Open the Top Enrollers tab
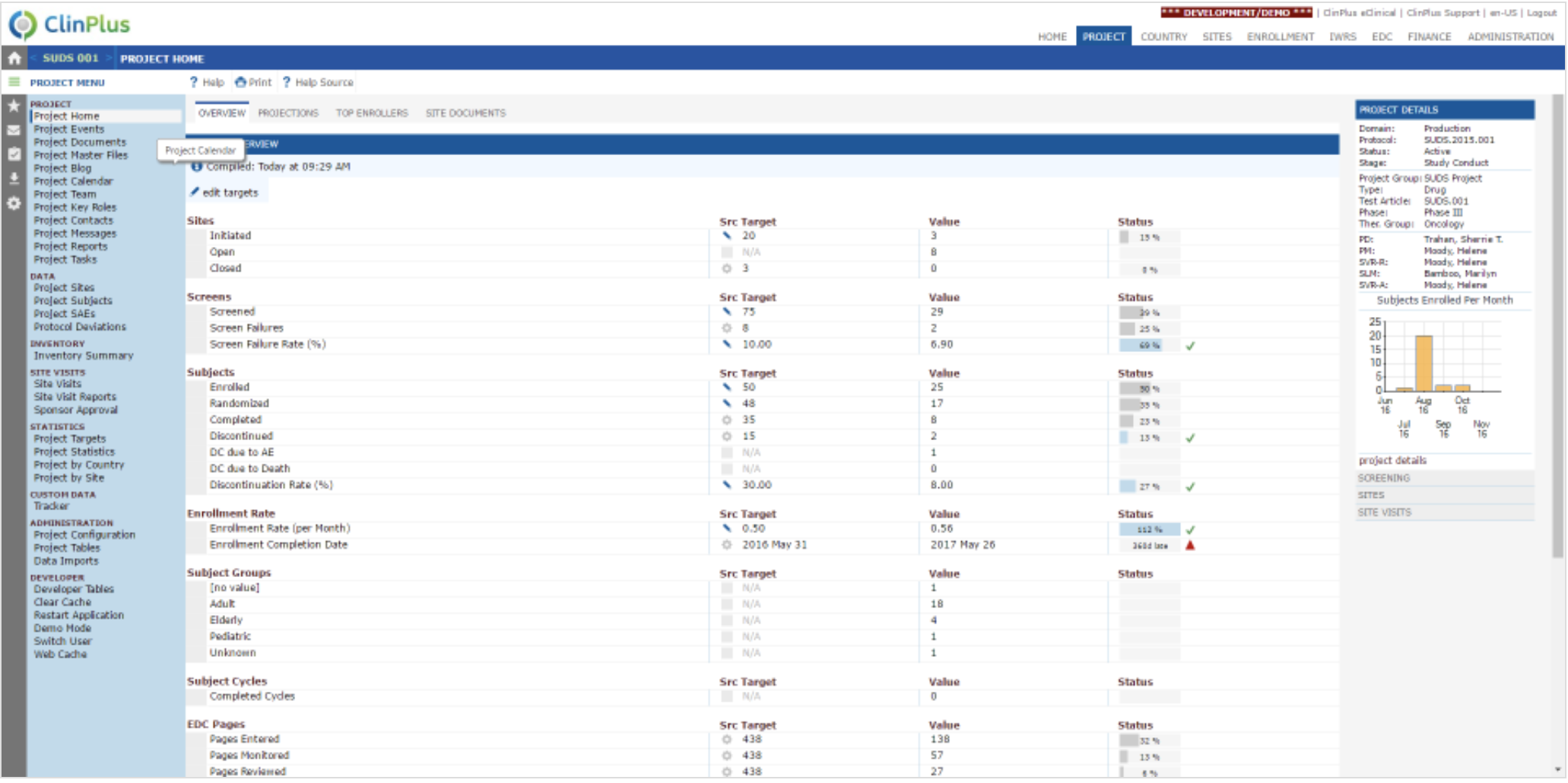Image resolution: width=1568 pixels, height=783 pixels. [372, 113]
